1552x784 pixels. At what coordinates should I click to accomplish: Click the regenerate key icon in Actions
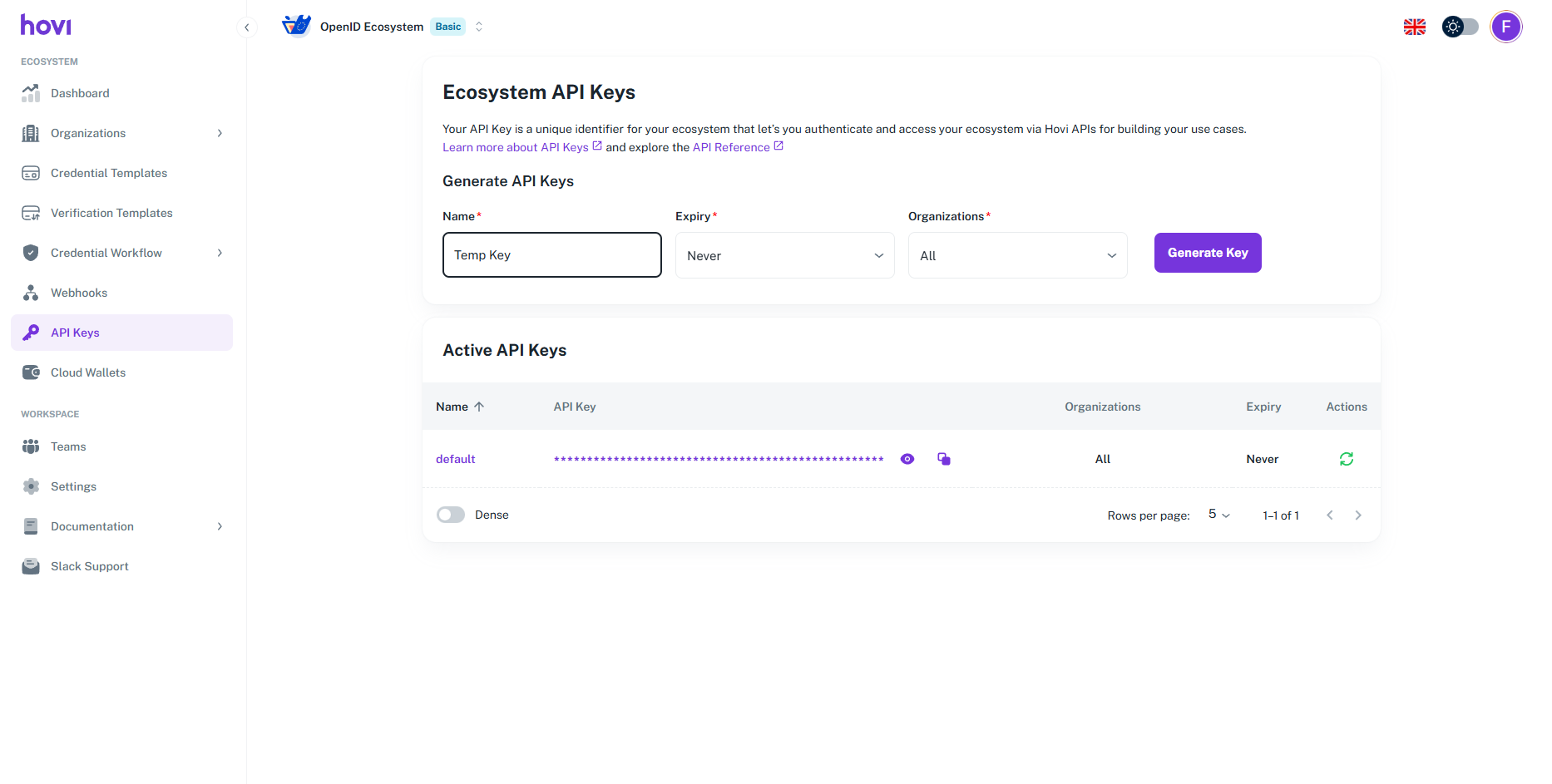point(1346,459)
